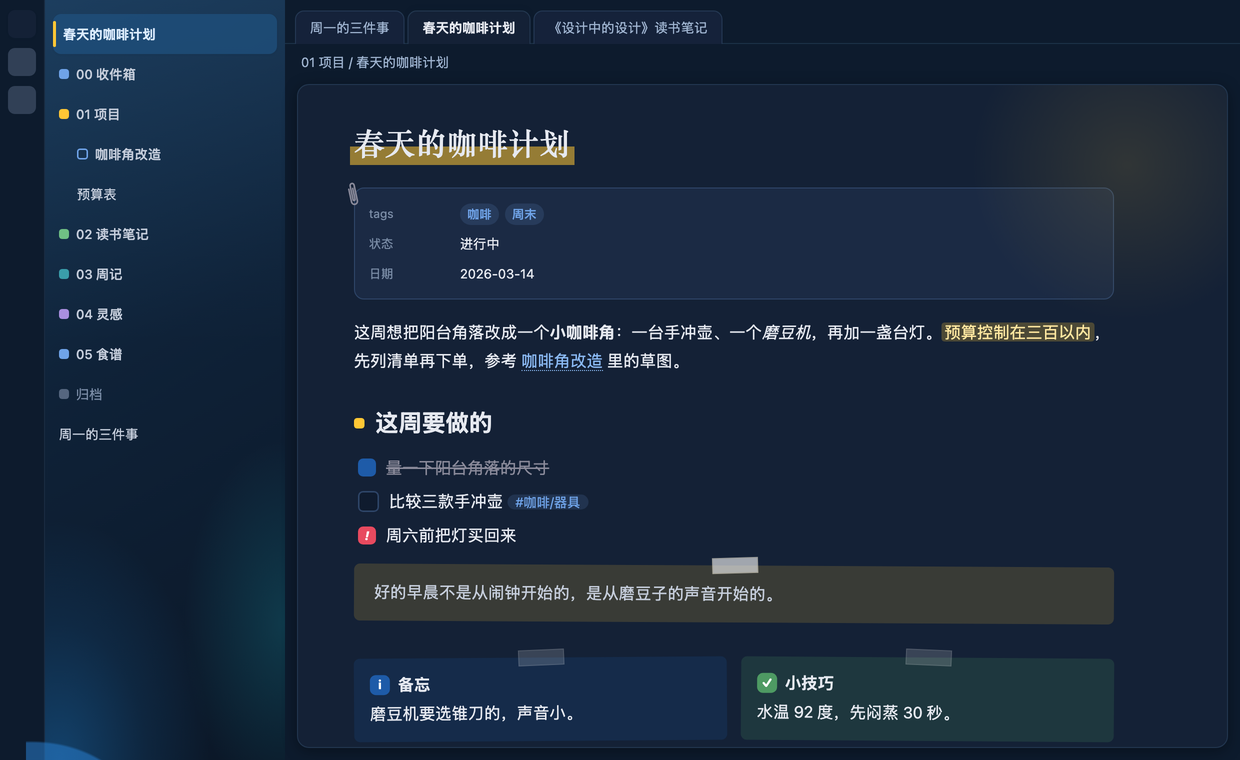
Task: Click the highlighted text 预算控制在三百以内
Action: pos(1018,332)
